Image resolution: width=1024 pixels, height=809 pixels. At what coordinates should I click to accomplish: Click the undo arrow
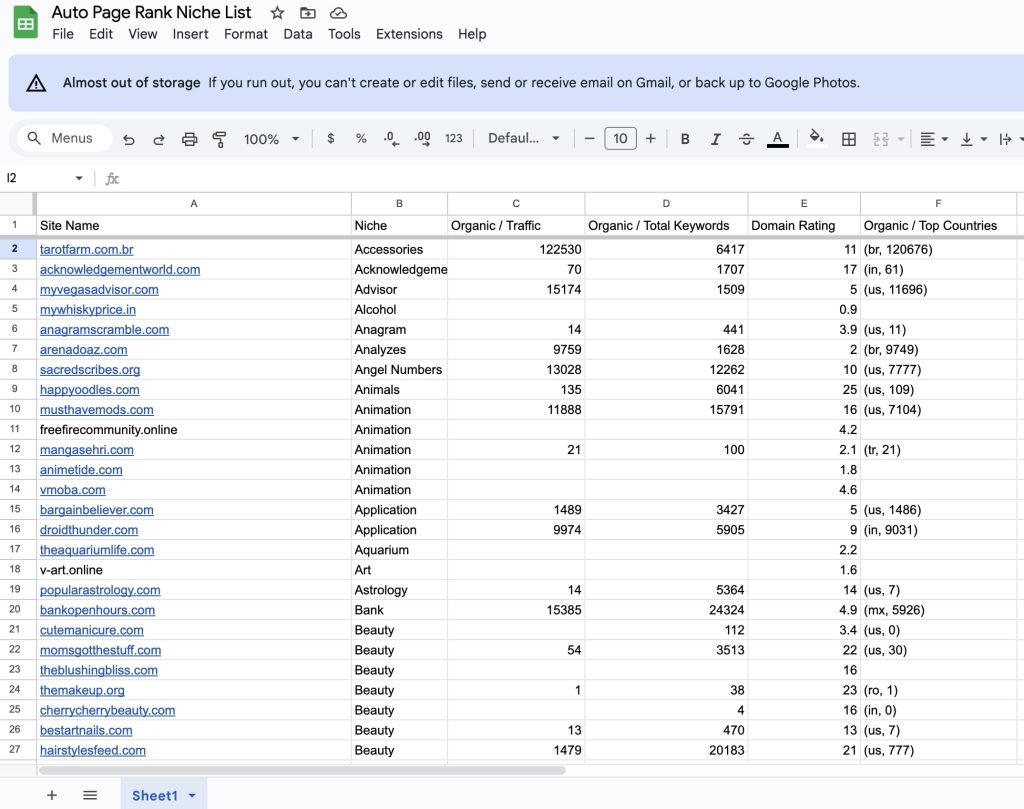point(129,139)
